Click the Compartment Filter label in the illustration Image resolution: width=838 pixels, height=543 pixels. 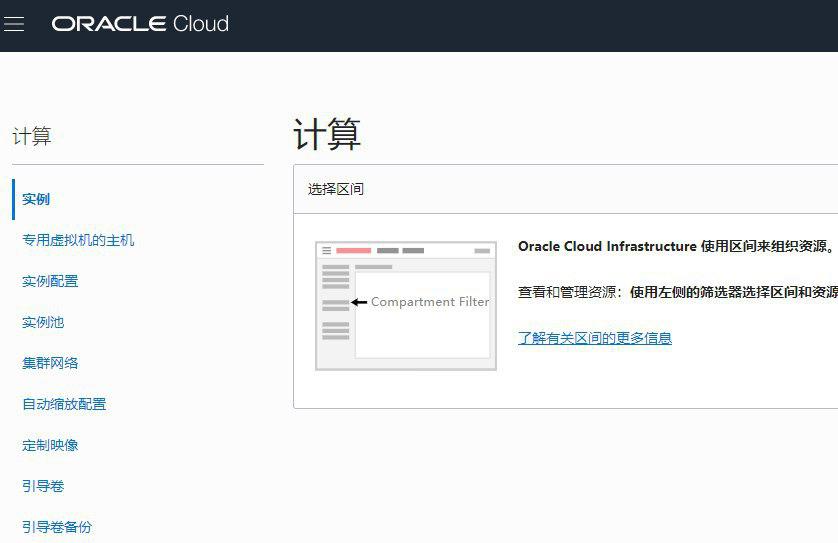click(x=430, y=302)
